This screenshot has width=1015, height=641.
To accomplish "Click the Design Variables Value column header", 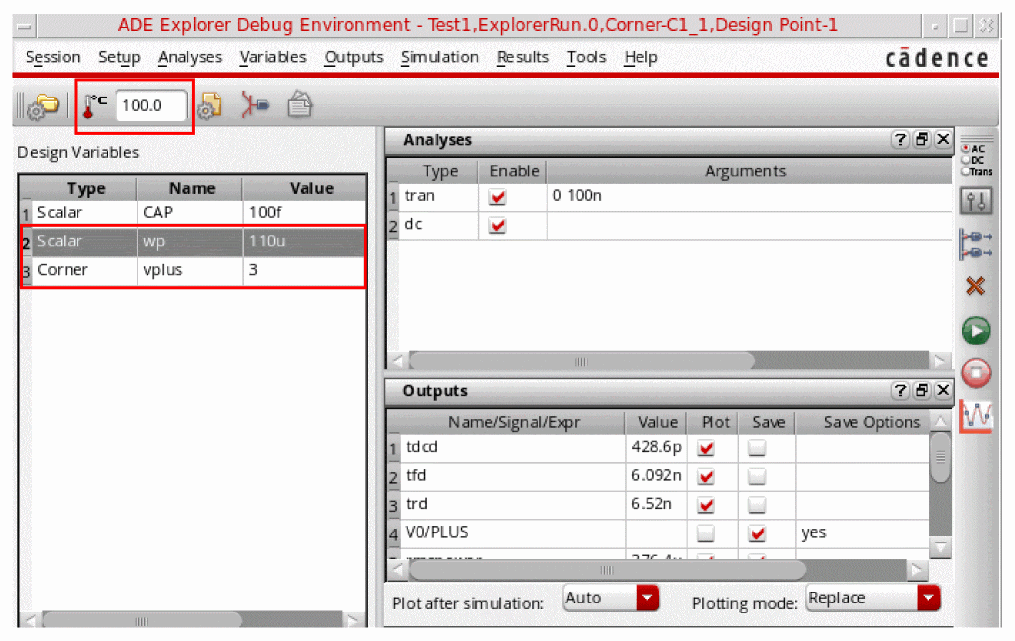I will click(x=304, y=188).
